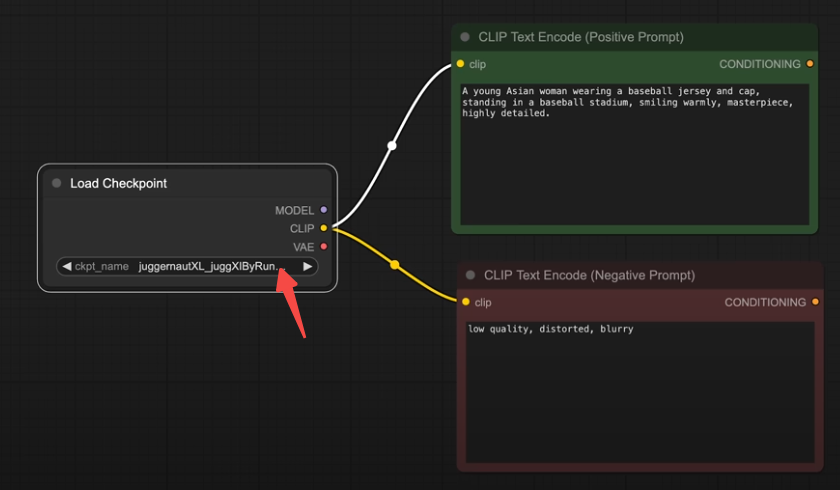Click the CLIP output socket on Load Checkpoint
This screenshot has height=490, width=840.
coord(323,228)
